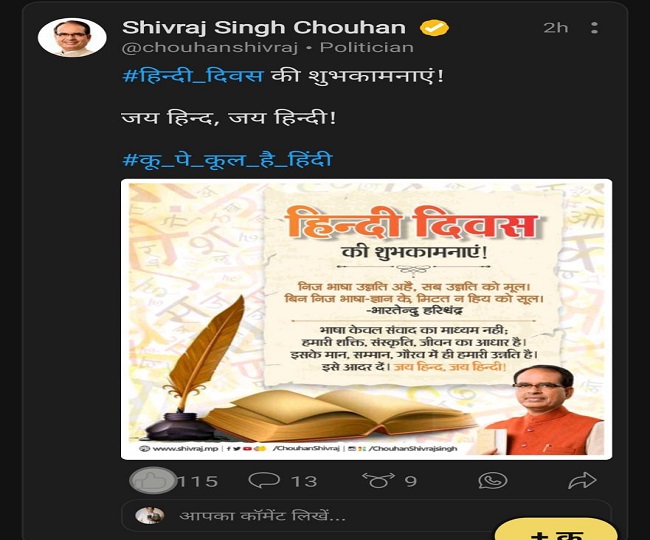
Task: Tap the yellow plus Koo compose button
Action: click(x=556, y=530)
